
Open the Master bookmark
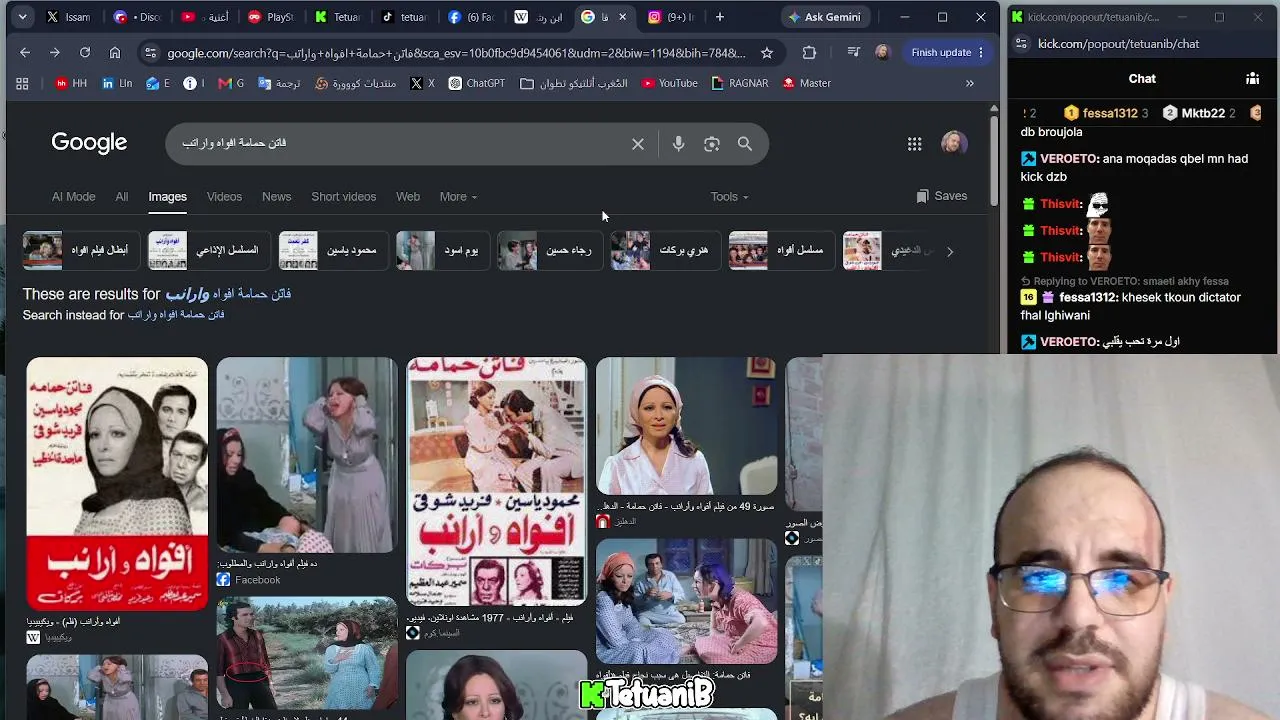click(x=806, y=83)
